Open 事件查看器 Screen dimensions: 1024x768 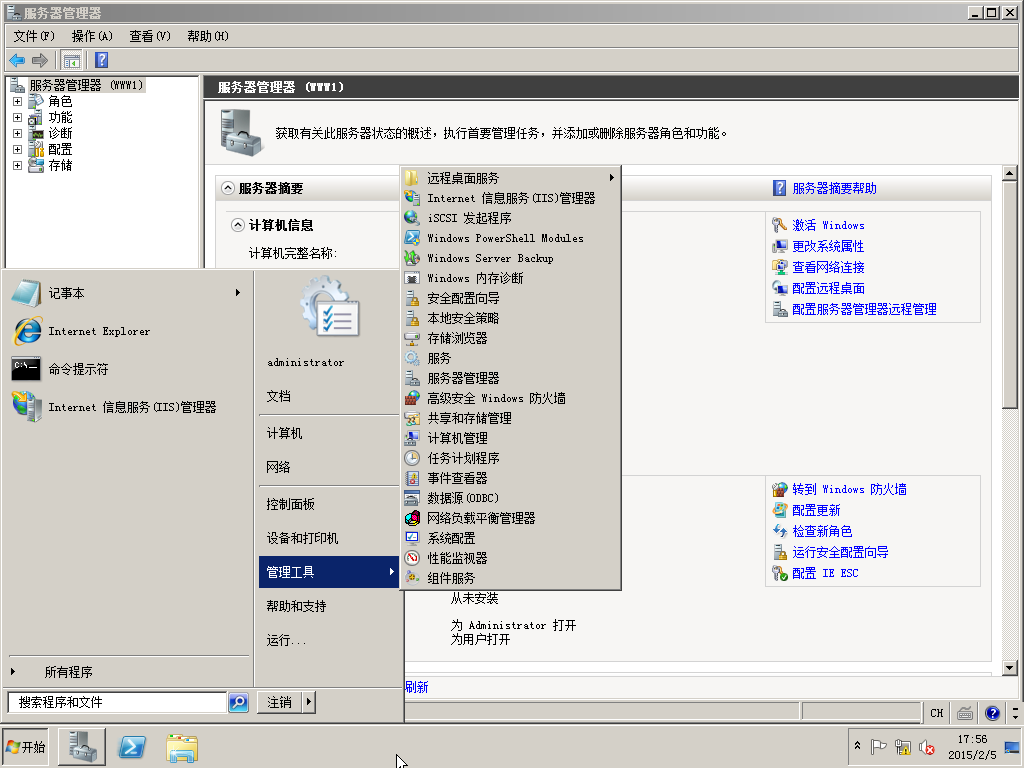[510, 478]
